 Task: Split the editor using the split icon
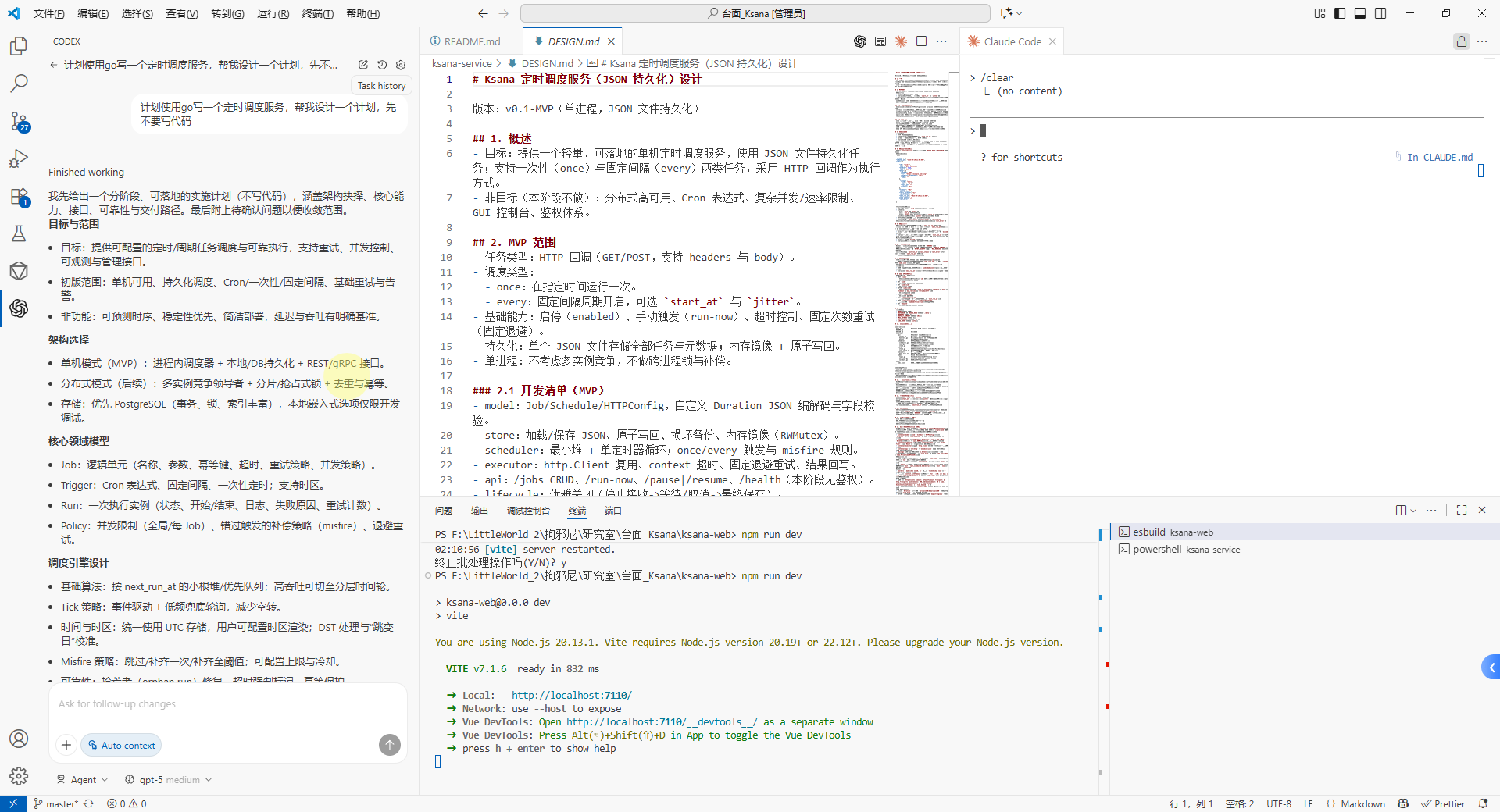[x=921, y=41]
